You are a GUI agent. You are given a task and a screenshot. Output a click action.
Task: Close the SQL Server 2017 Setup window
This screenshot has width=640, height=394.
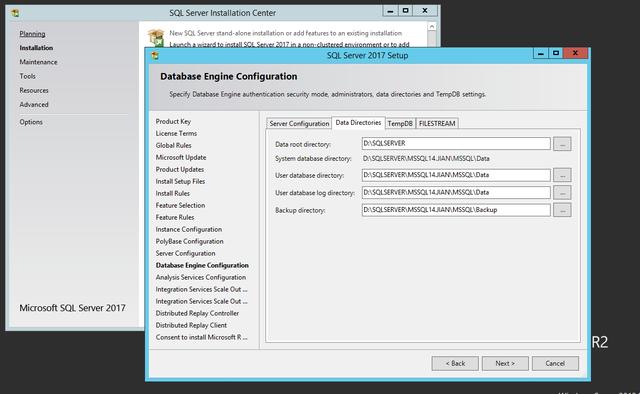575,53
